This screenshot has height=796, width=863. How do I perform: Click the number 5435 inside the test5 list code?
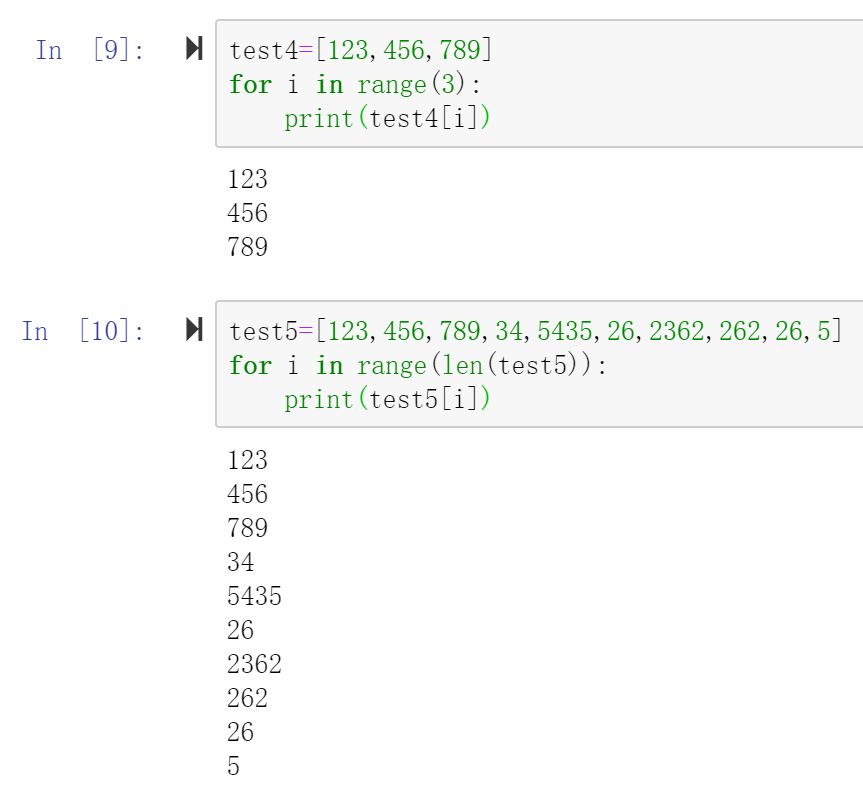[563, 331]
